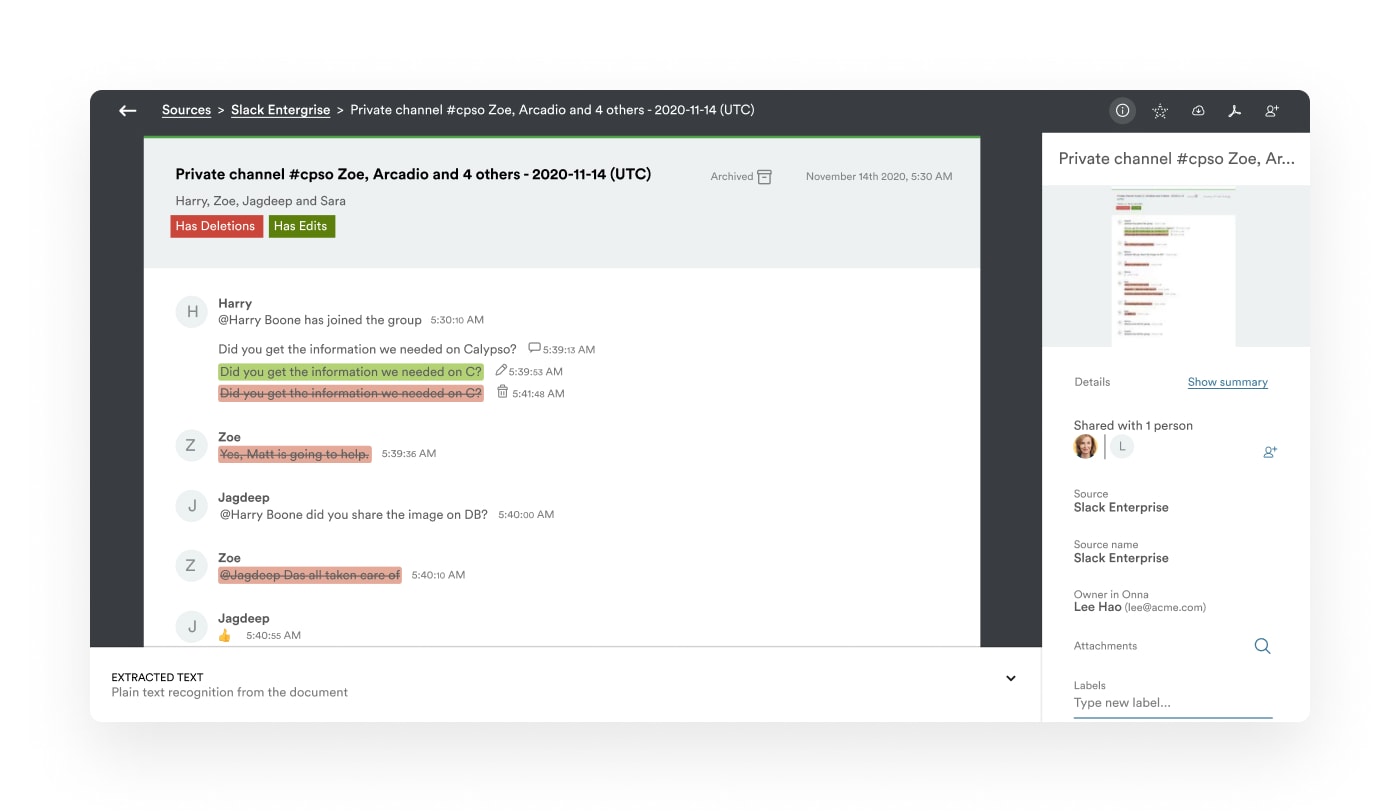The image size is (1400, 812).
Task: Share with user icon in top bar
Action: click(x=1272, y=111)
